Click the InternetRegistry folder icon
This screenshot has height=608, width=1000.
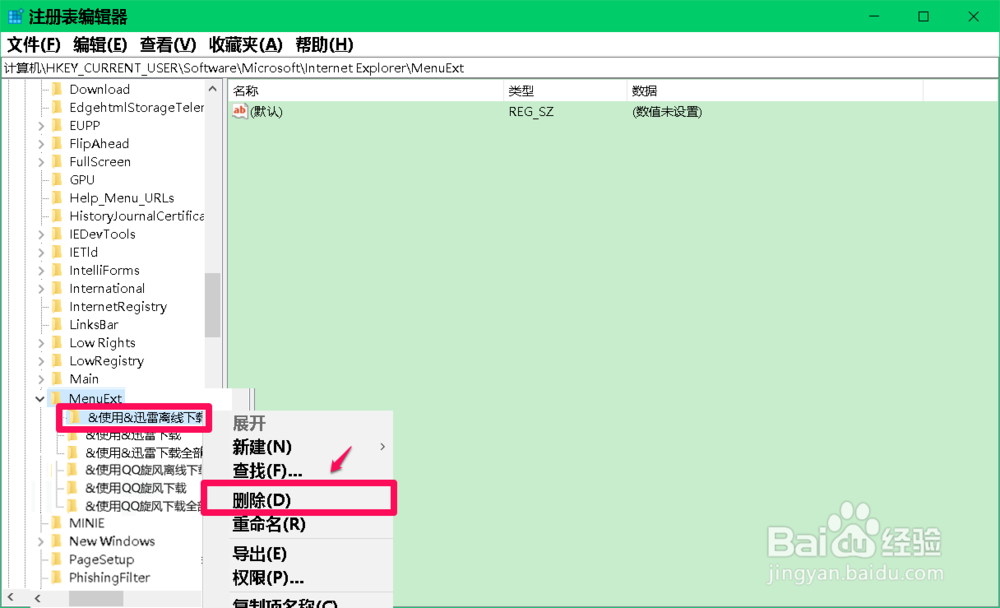click(x=57, y=306)
